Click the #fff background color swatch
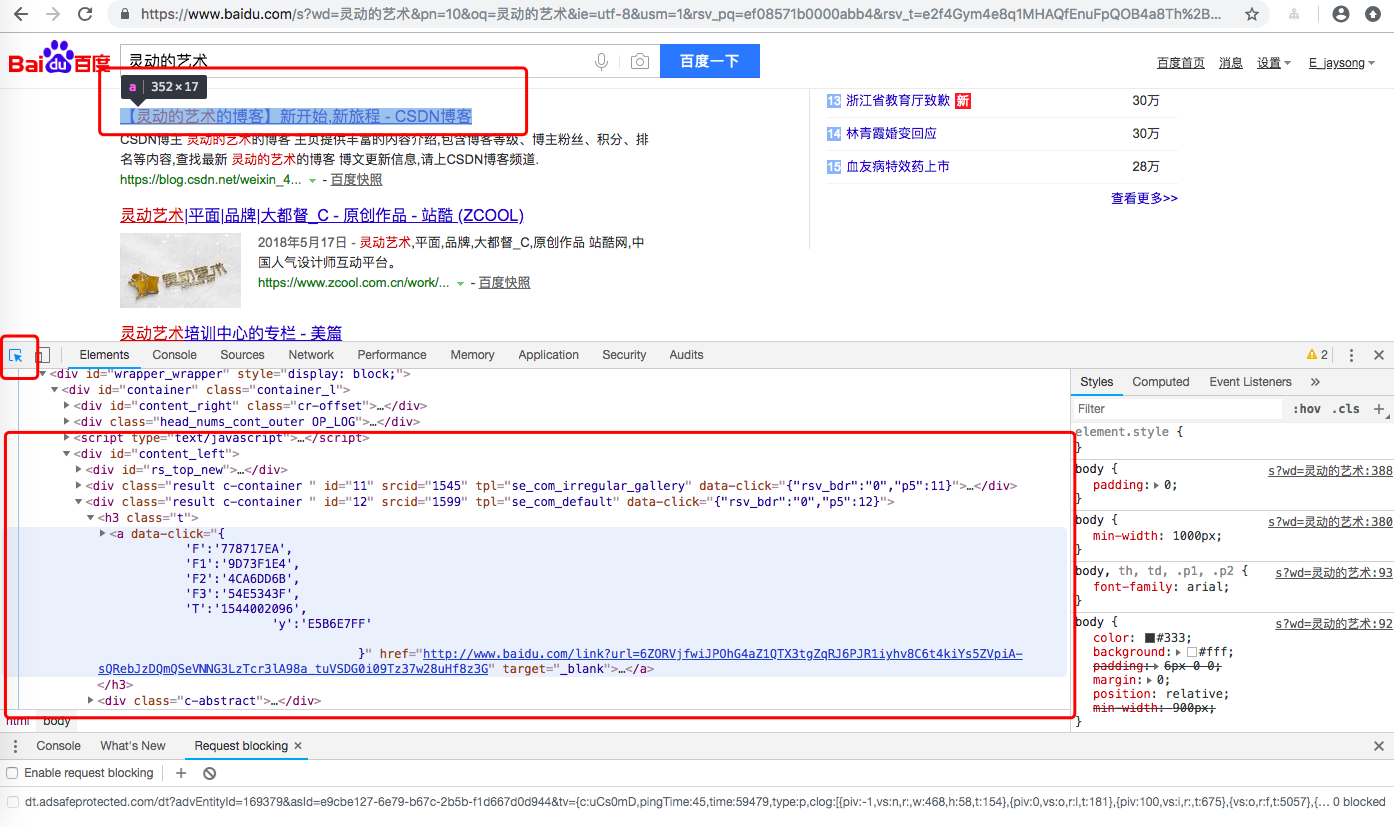 pos(1192,652)
